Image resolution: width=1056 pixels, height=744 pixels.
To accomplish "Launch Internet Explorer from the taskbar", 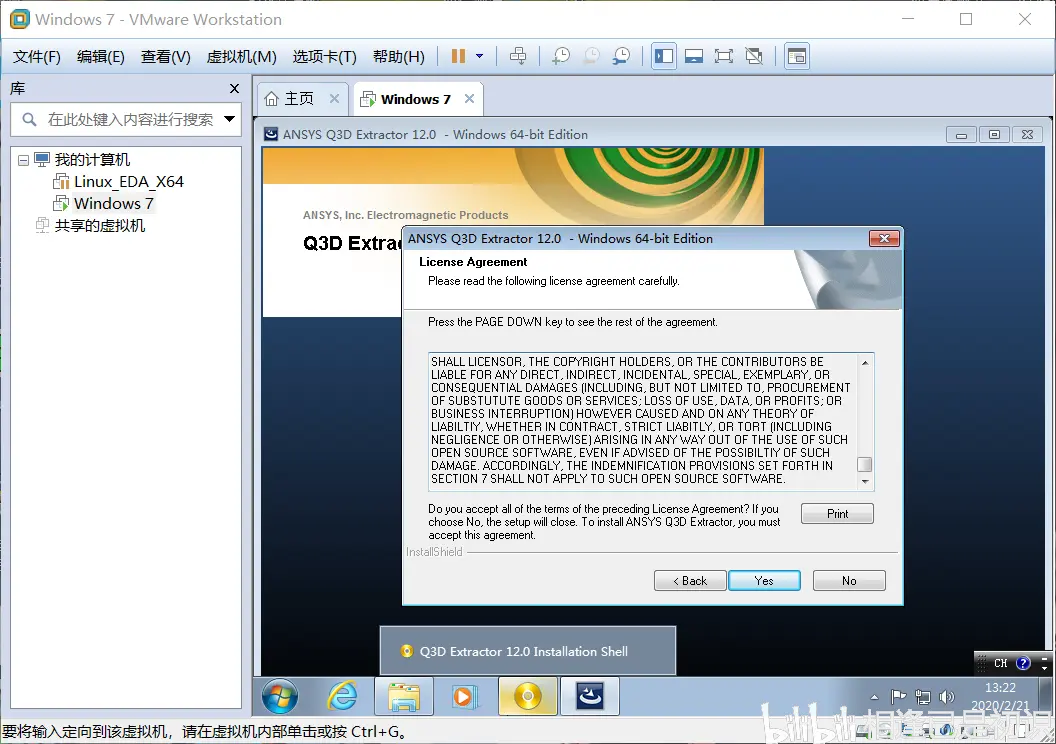I will [342, 696].
